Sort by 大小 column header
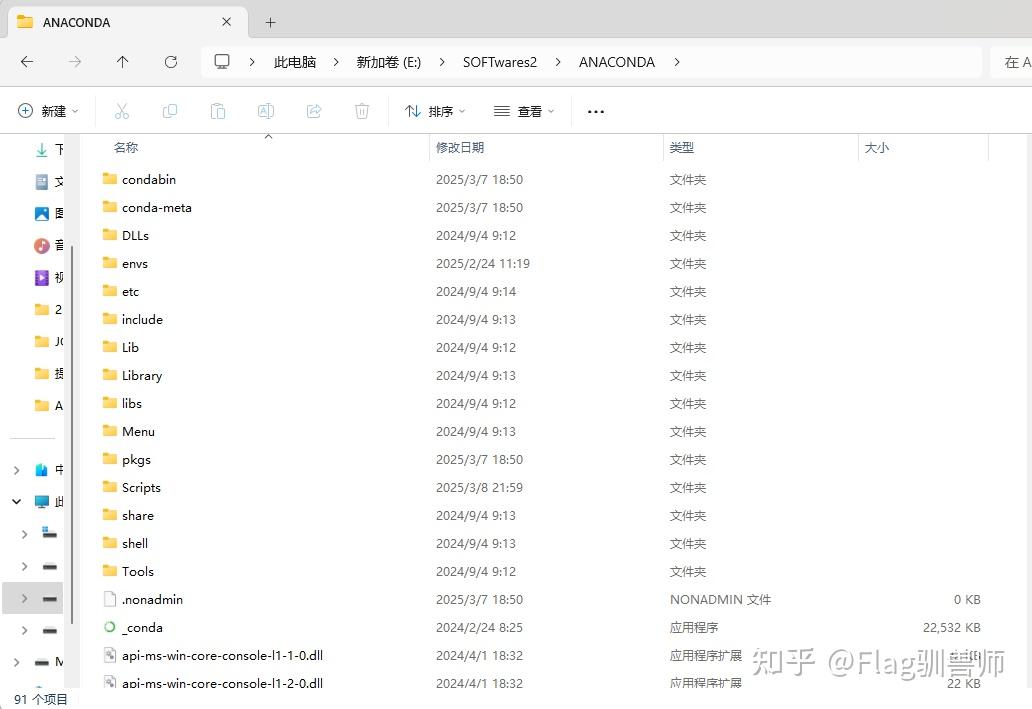1032x709 pixels. (x=877, y=147)
